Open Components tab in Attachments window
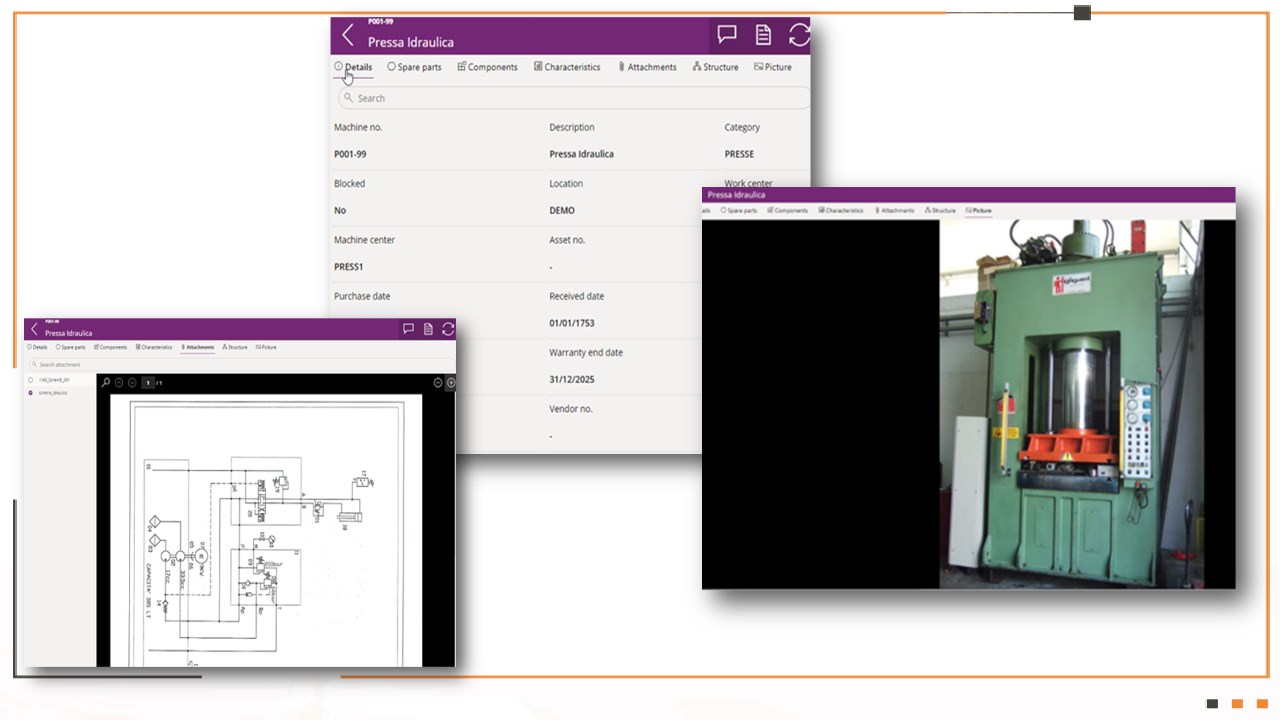 click(x=111, y=347)
